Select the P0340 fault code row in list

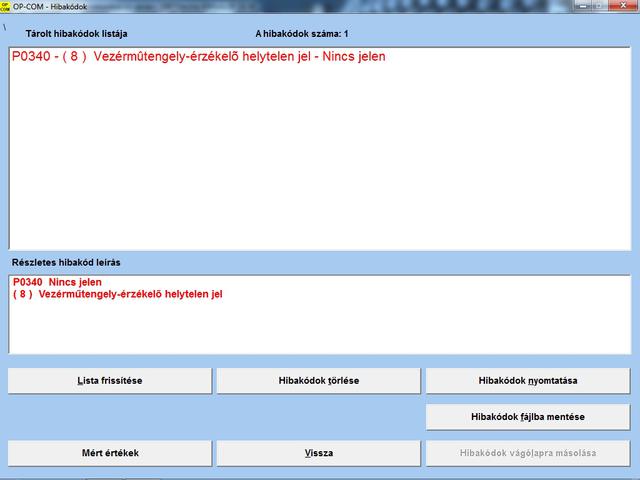pos(198,56)
